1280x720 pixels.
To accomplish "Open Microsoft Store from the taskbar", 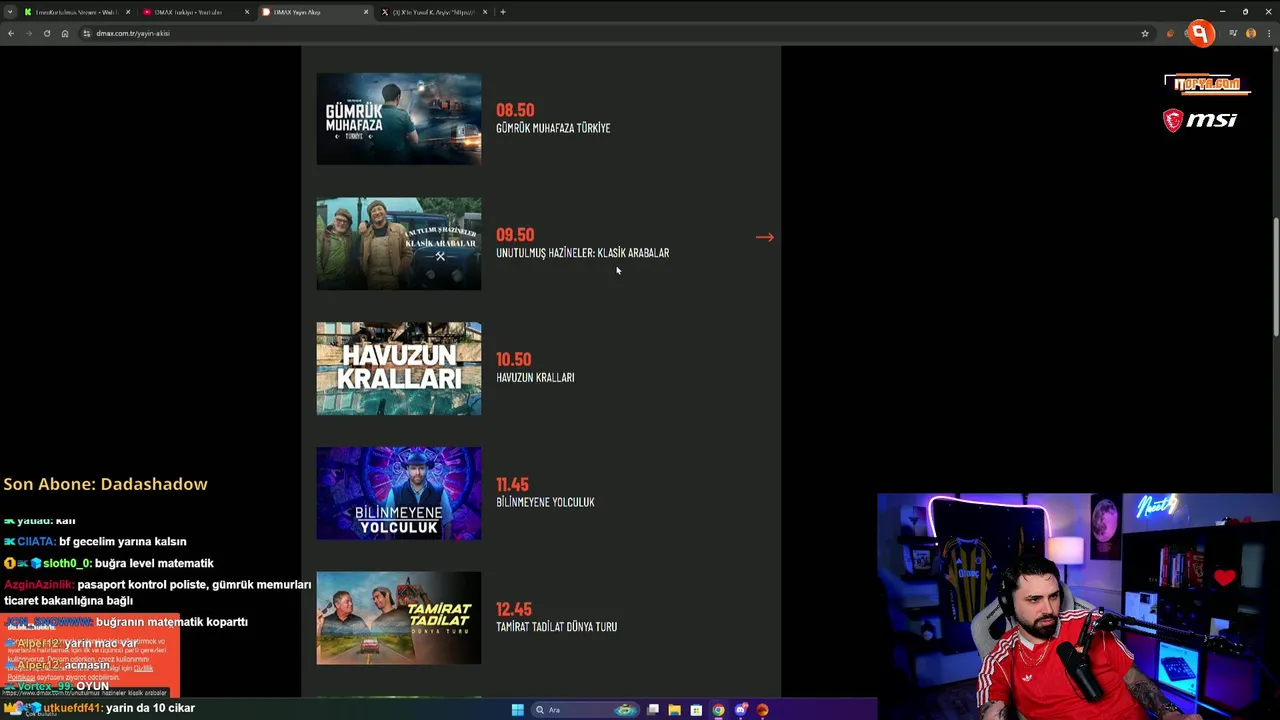I will click(x=697, y=710).
